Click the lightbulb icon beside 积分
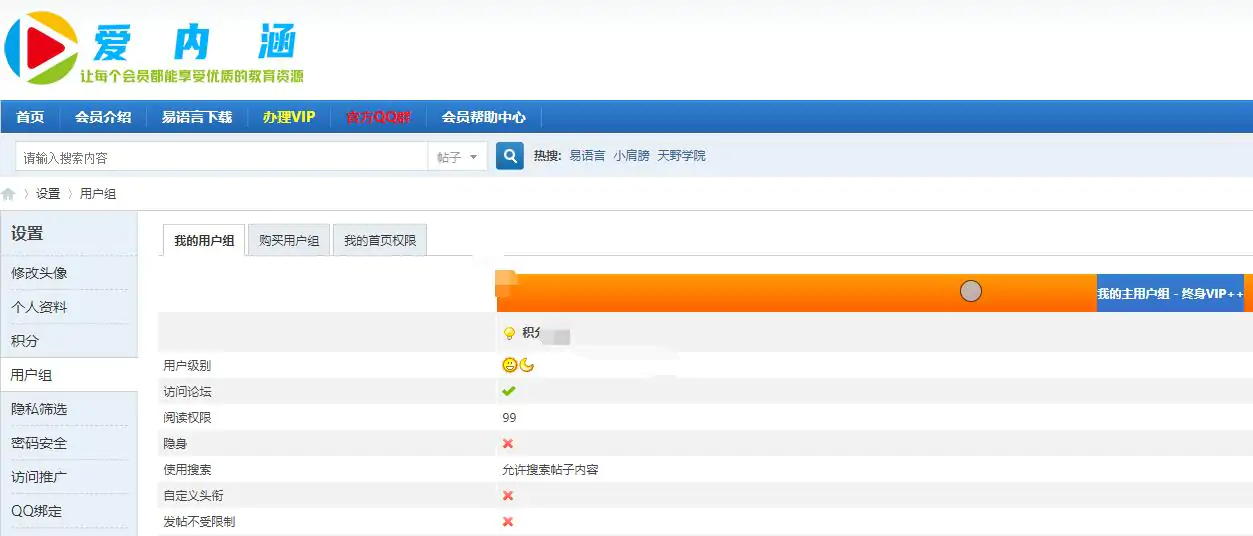 pos(509,333)
